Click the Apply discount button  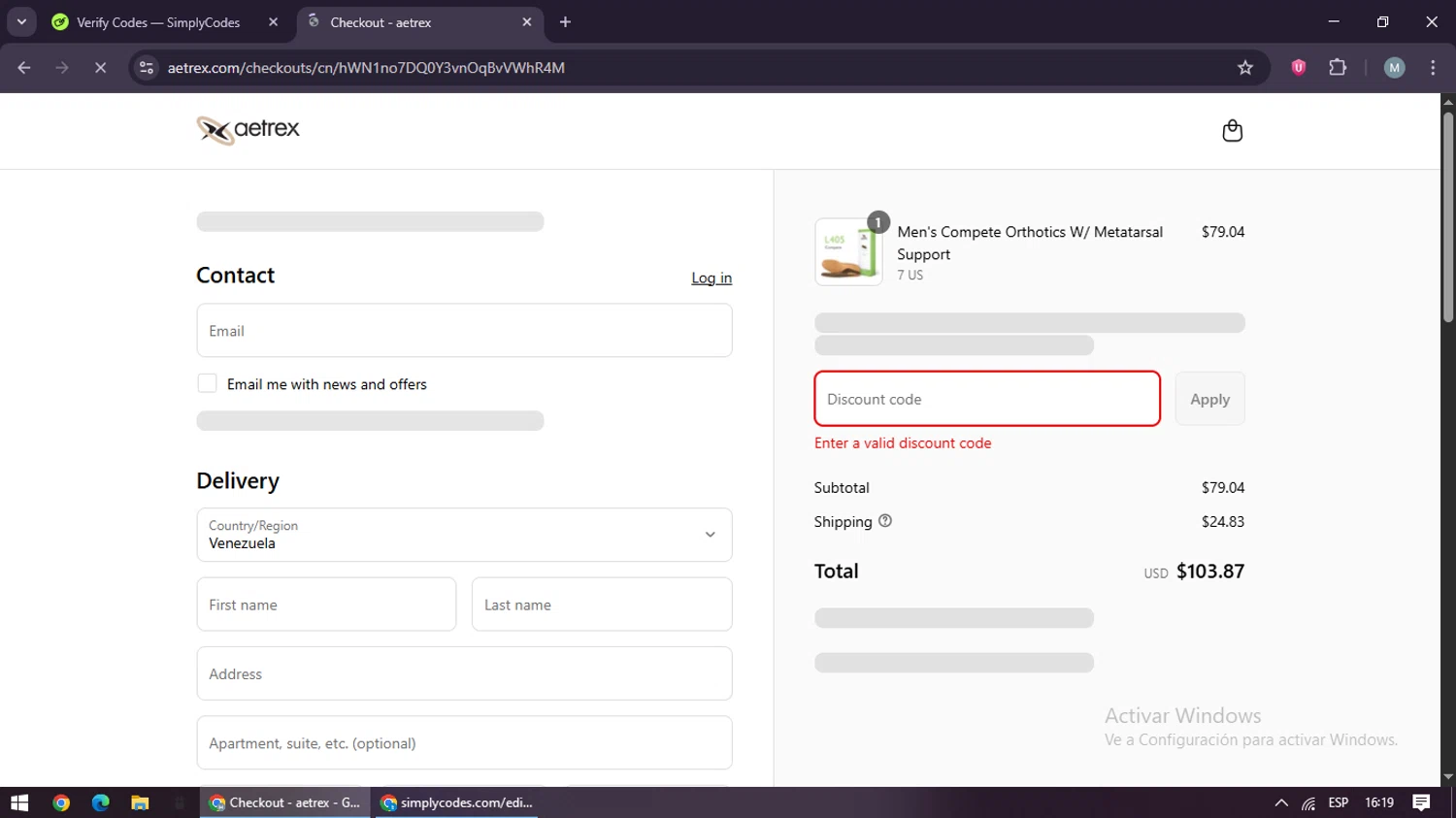(1209, 399)
